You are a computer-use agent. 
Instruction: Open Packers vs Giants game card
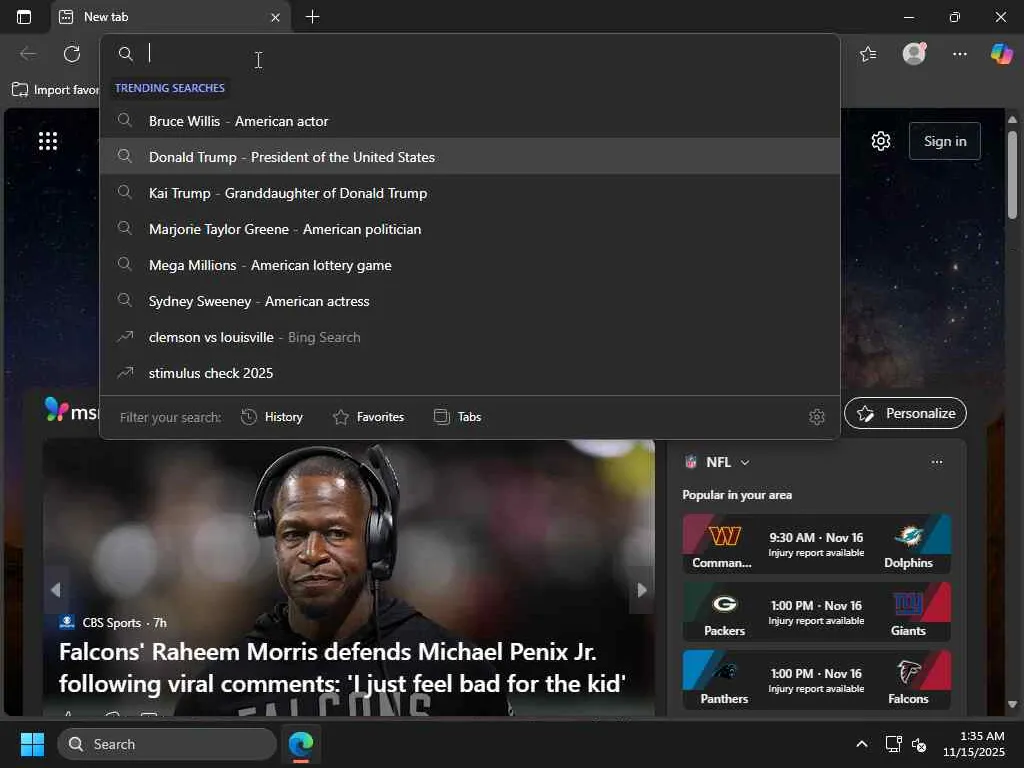[816, 611]
